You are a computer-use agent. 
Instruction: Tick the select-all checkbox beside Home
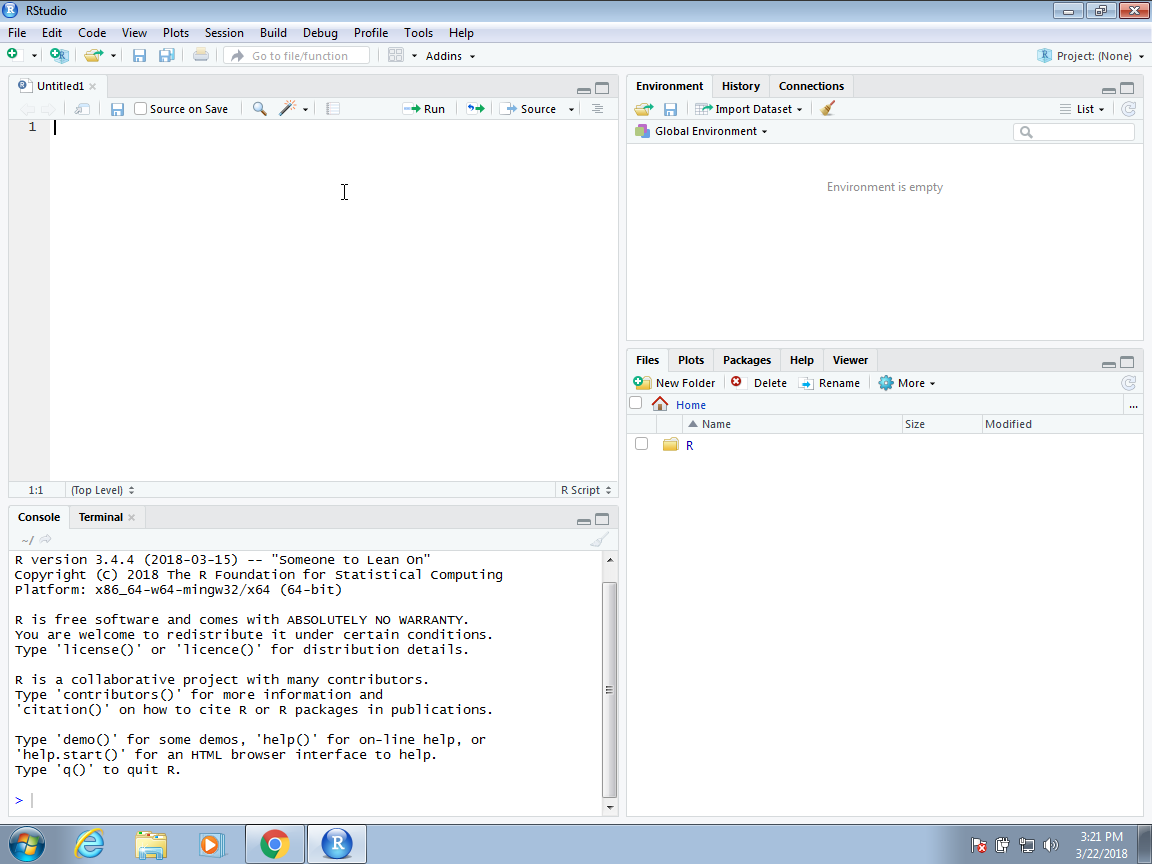(635, 403)
